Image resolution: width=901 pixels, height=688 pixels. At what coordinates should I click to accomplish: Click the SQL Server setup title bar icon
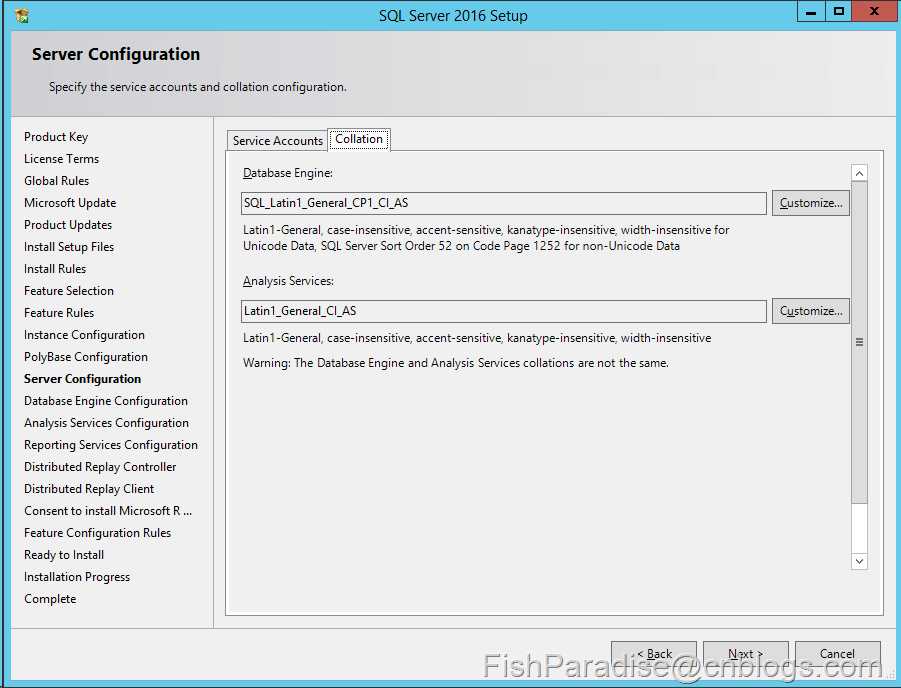coord(22,16)
